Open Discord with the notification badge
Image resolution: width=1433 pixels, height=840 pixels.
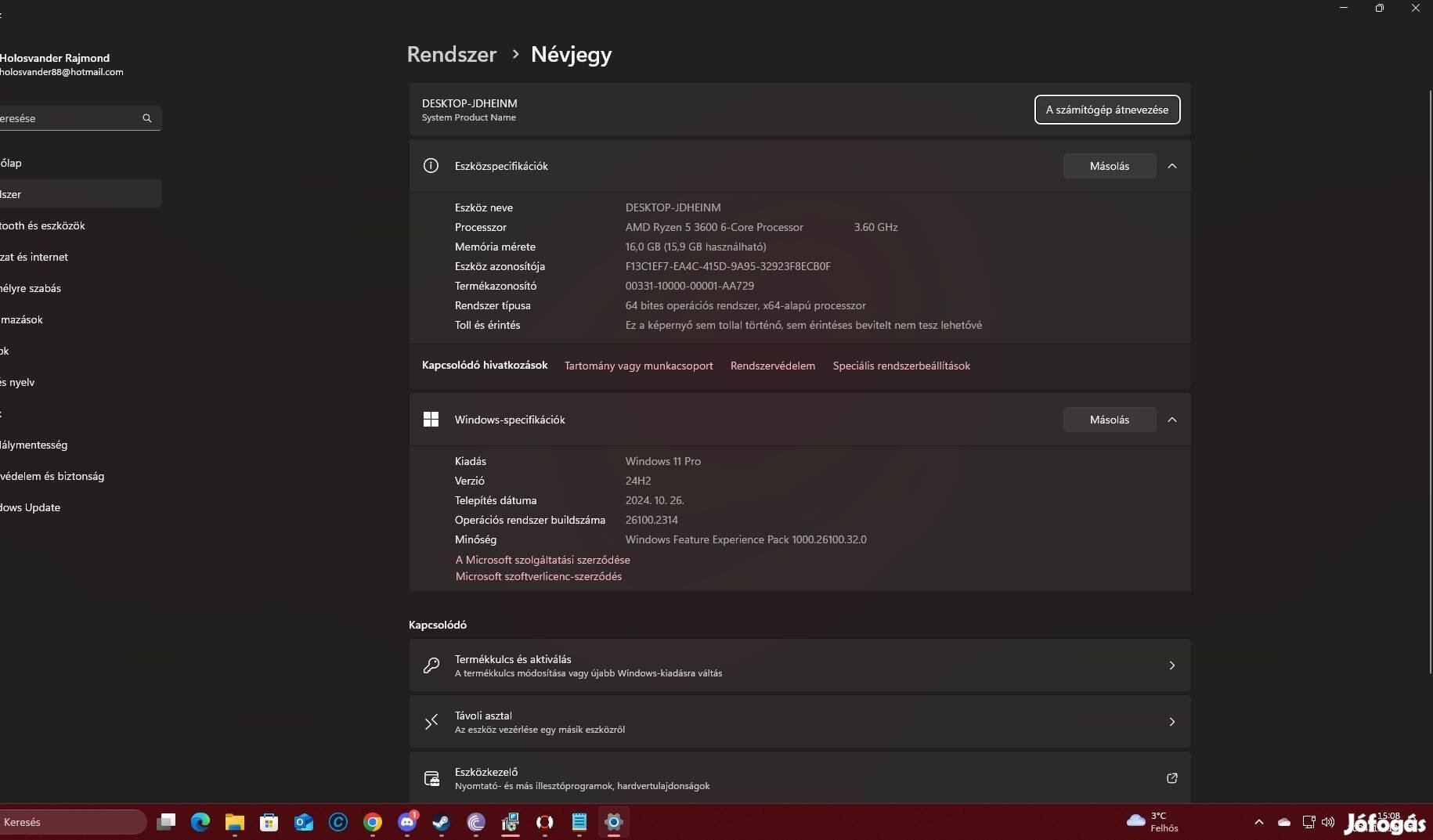click(x=407, y=822)
